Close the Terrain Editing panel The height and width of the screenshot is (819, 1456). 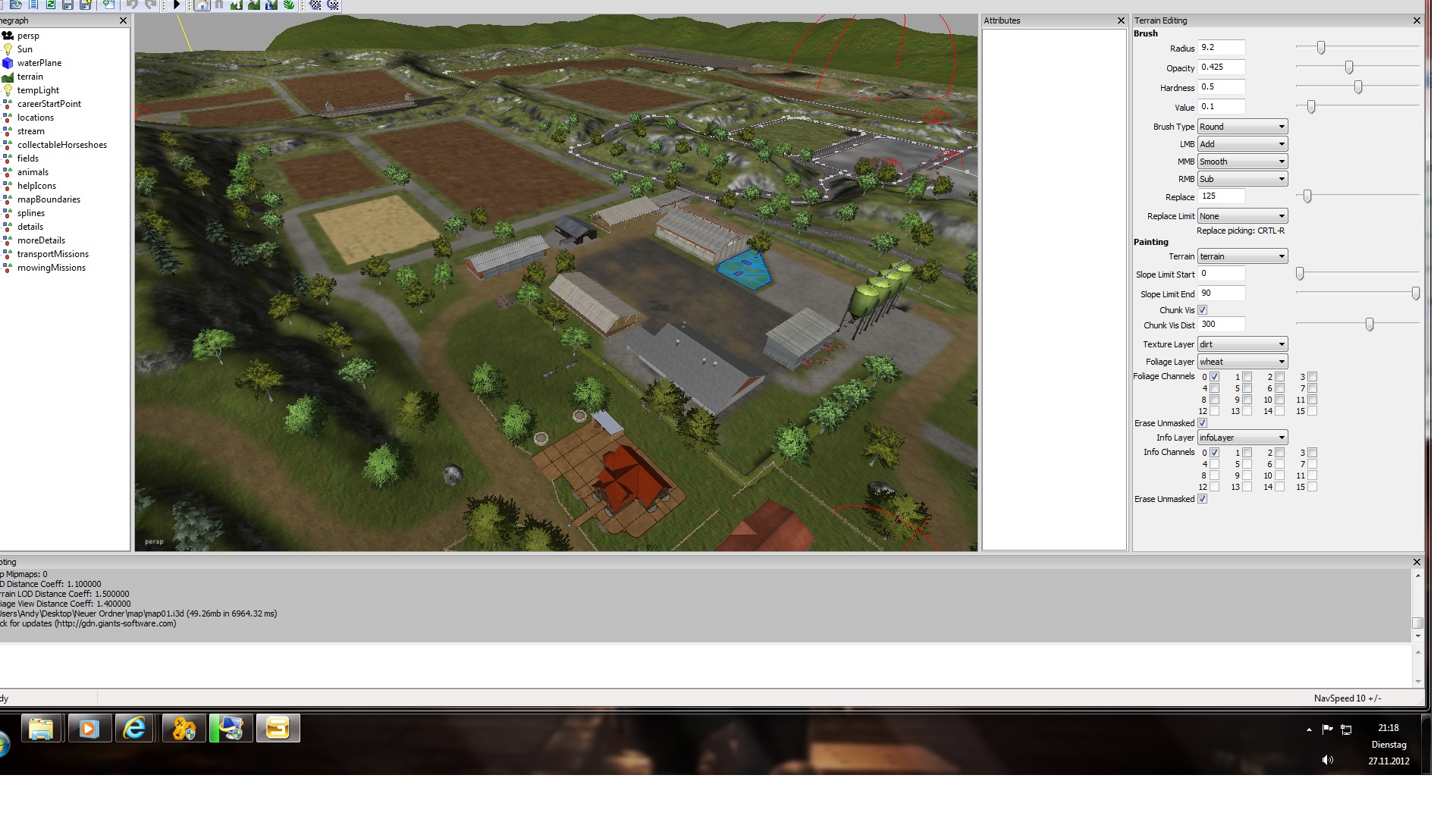tap(1417, 20)
